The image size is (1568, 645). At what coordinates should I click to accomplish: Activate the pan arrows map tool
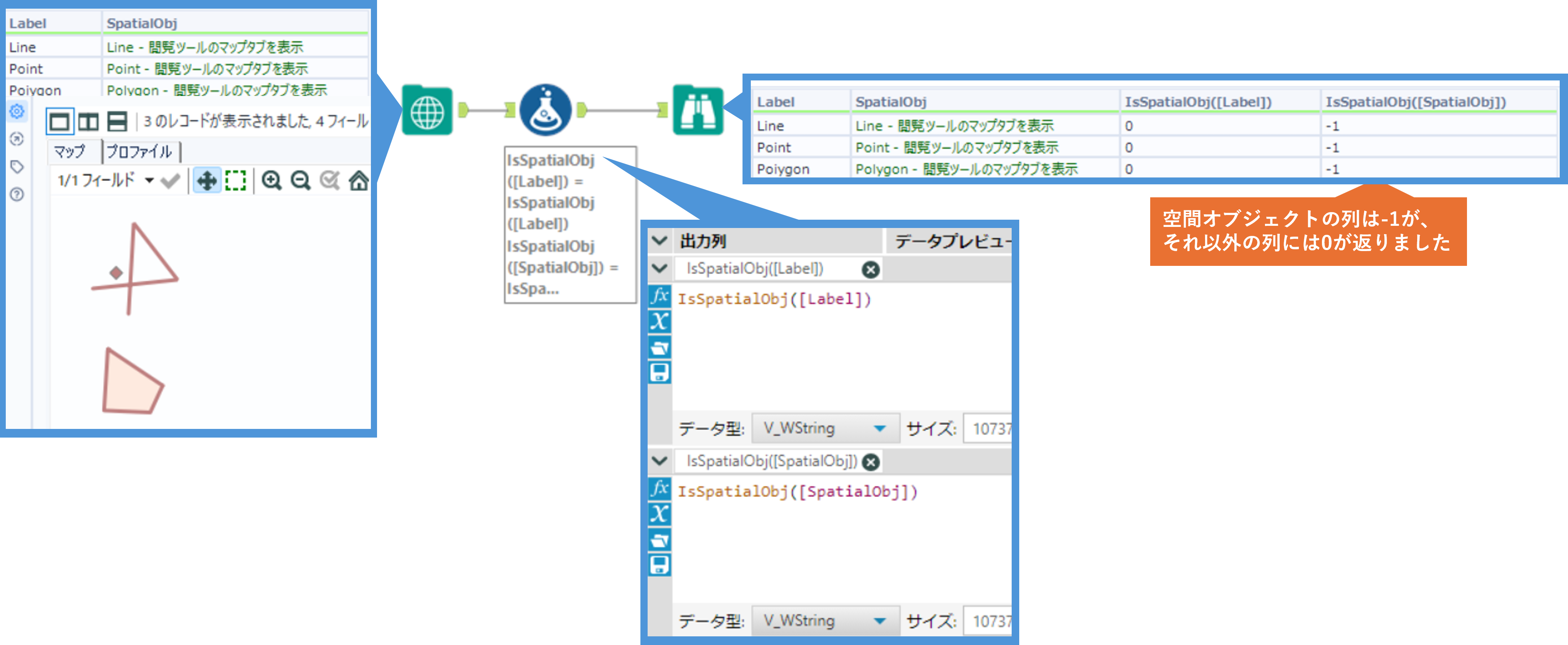coord(207,181)
